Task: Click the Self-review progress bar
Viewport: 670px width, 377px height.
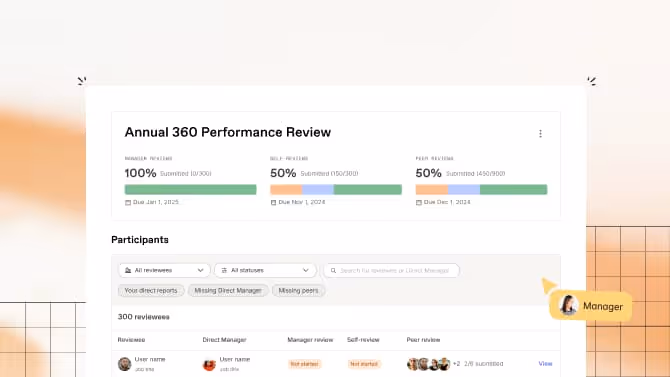Action: click(x=336, y=189)
